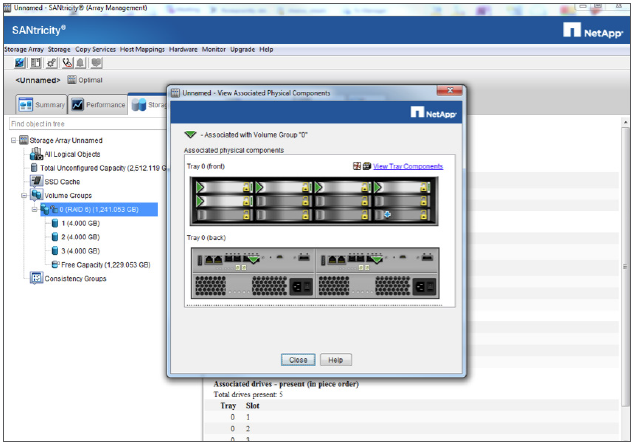This screenshot has width=635, height=446.
Task: Click the Consistency Groups icon in tree
Action: tap(36, 278)
